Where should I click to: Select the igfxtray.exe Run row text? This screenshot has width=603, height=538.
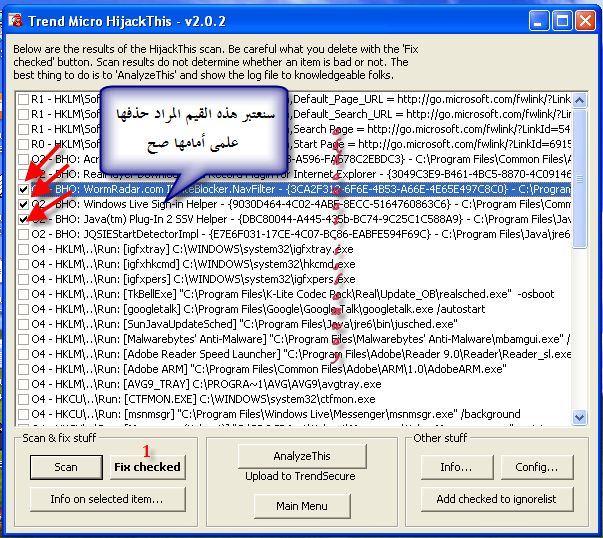pos(192,249)
